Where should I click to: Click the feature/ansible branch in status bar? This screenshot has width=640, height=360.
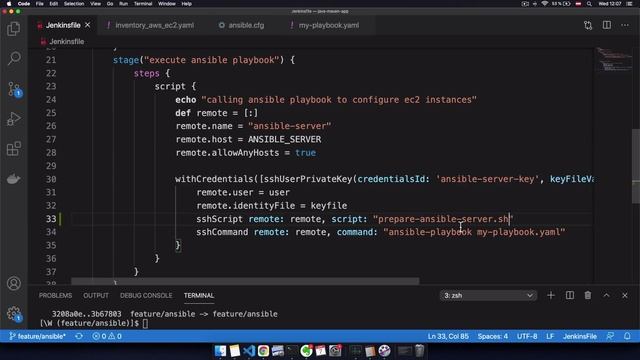coord(38,336)
